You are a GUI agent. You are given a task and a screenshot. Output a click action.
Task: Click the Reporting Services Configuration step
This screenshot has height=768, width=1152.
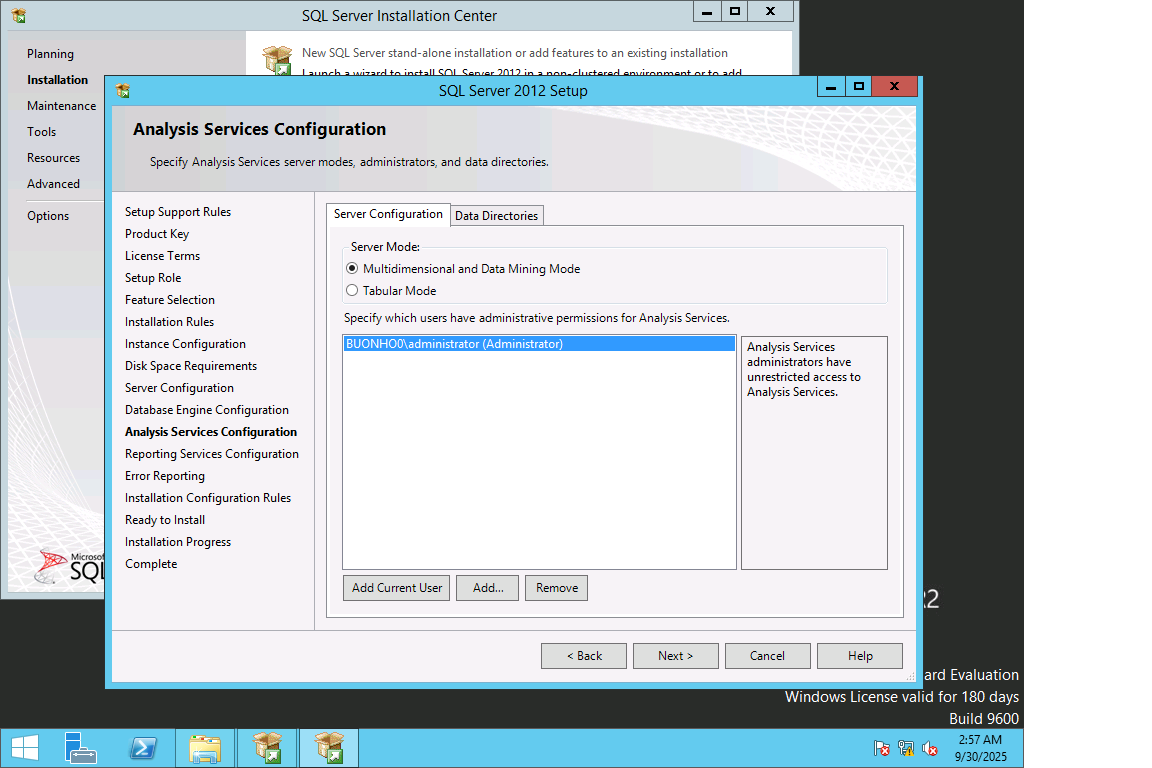(212, 454)
